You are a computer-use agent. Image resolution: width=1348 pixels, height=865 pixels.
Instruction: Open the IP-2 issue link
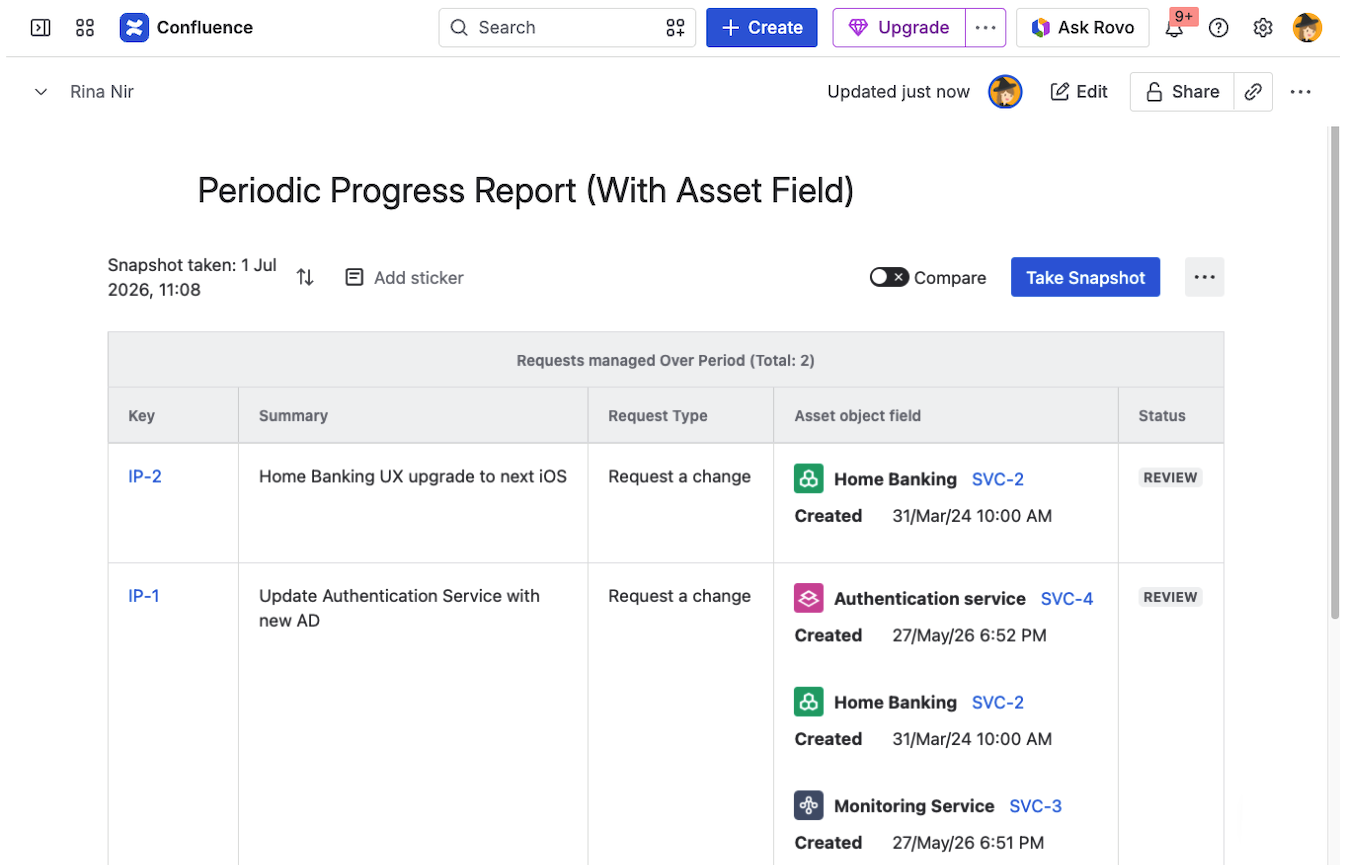click(145, 476)
